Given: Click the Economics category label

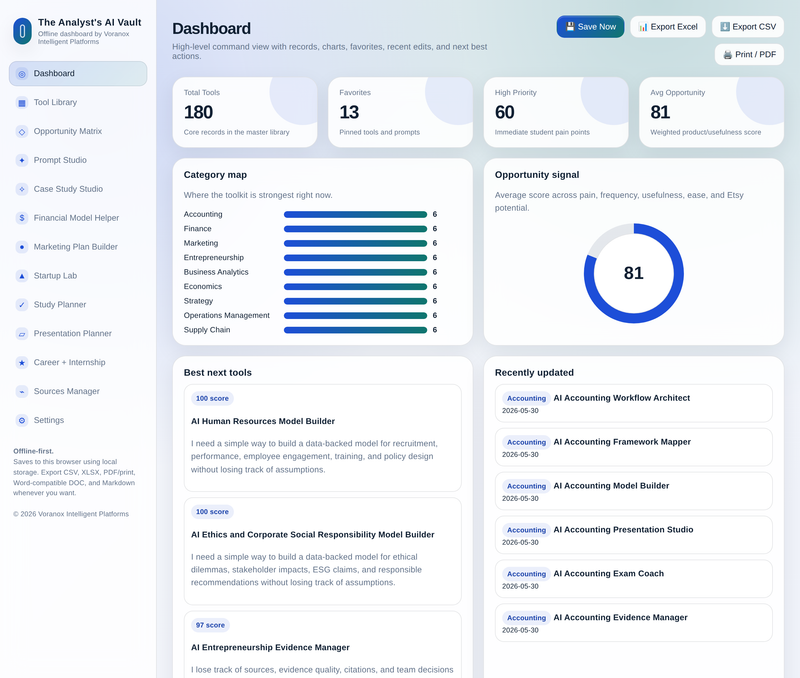Looking at the screenshot, I should [x=203, y=287].
